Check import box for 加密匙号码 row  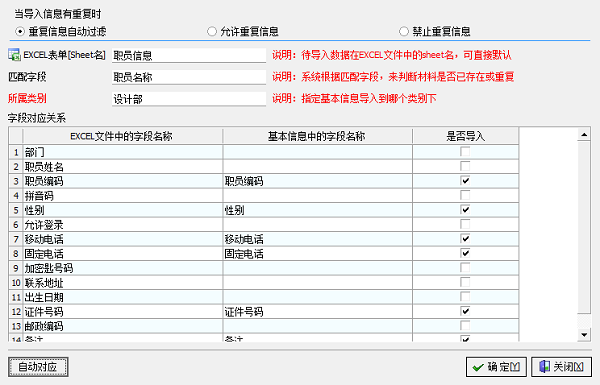pyautogui.click(x=465, y=268)
